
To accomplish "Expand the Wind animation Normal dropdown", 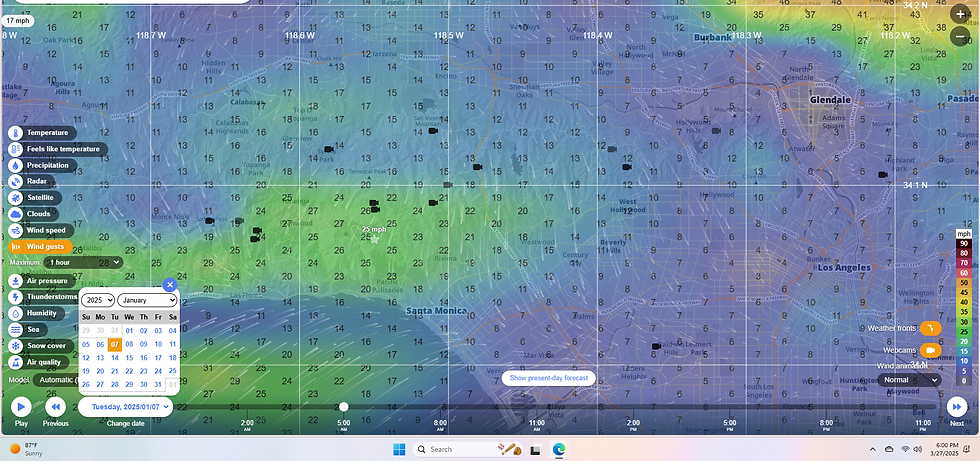I will click(x=909, y=380).
